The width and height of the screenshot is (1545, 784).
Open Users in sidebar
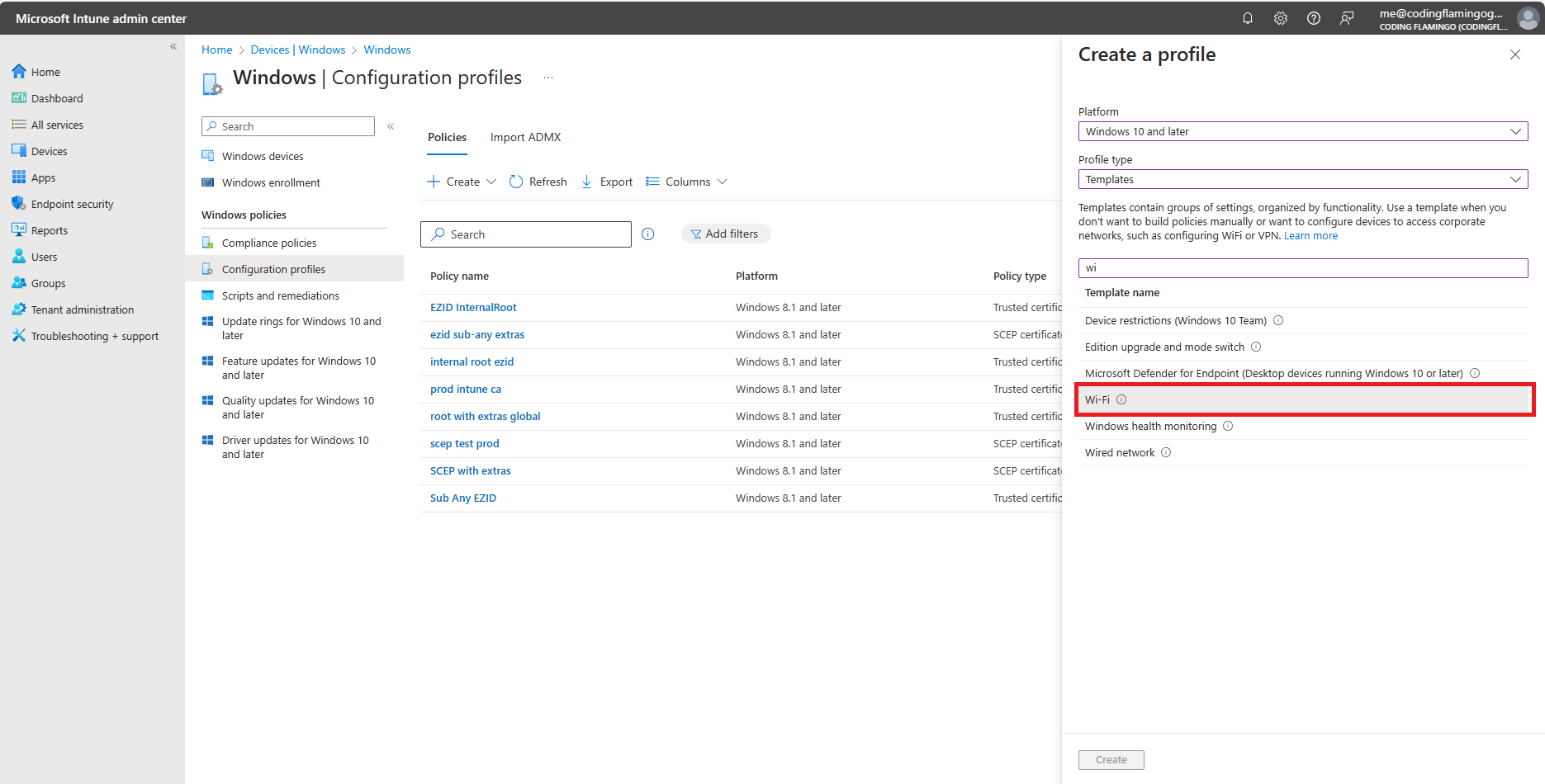(x=35, y=257)
